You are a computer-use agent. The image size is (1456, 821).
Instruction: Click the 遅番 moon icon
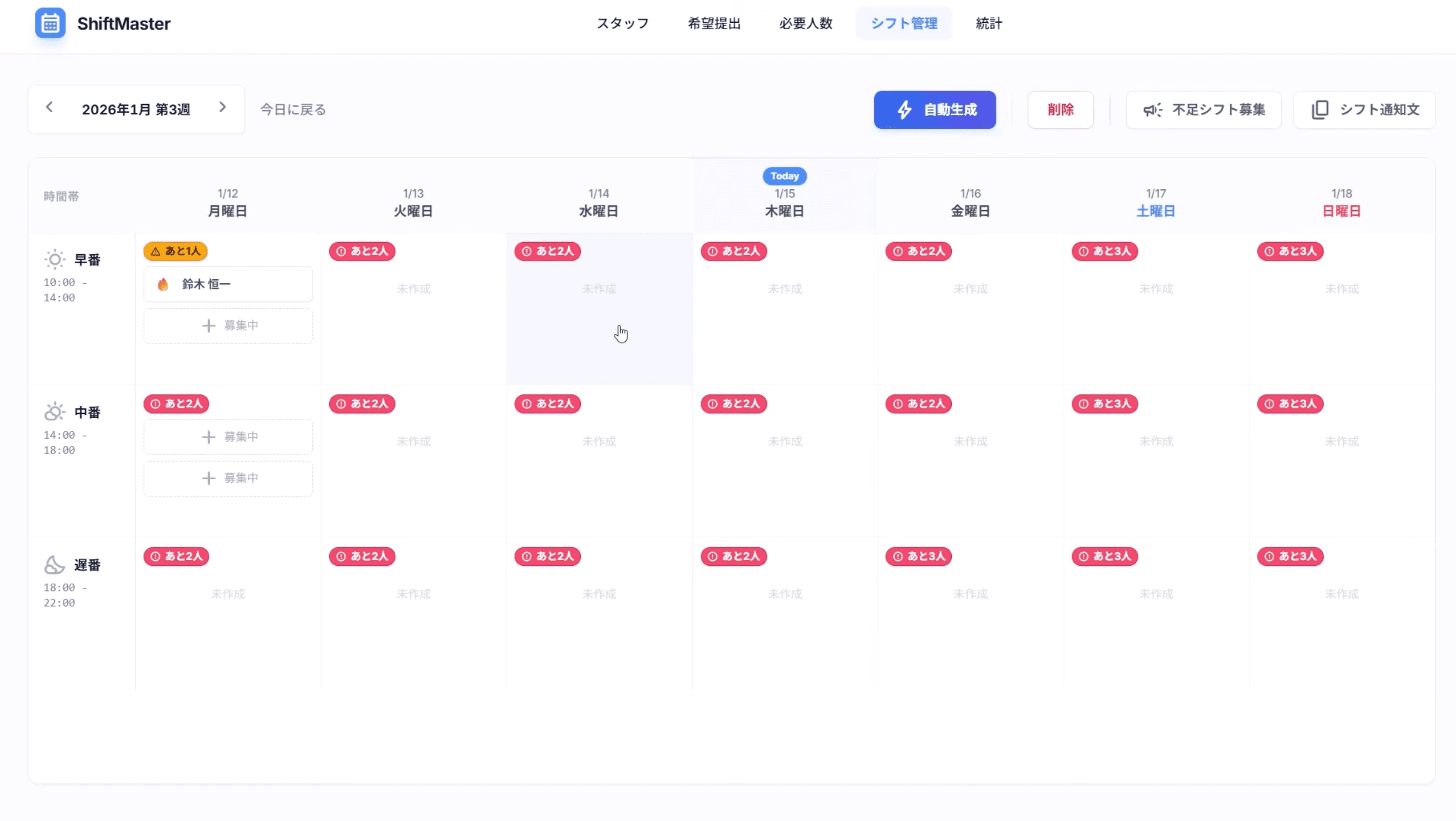pyautogui.click(x=55, y=565)
